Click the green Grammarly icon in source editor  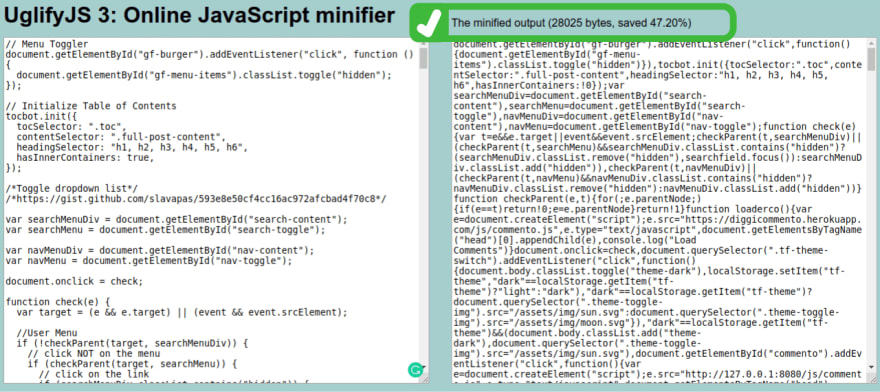tap(414, 370)
